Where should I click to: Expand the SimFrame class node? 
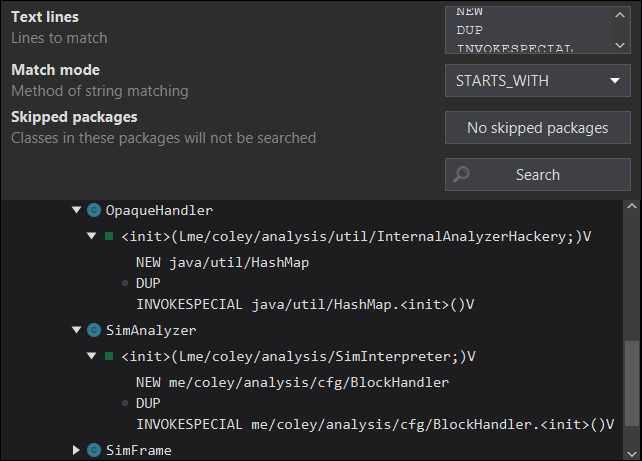click(76, 450)
